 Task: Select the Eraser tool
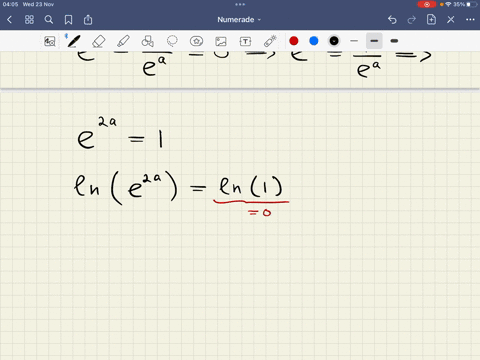[98, 41]
